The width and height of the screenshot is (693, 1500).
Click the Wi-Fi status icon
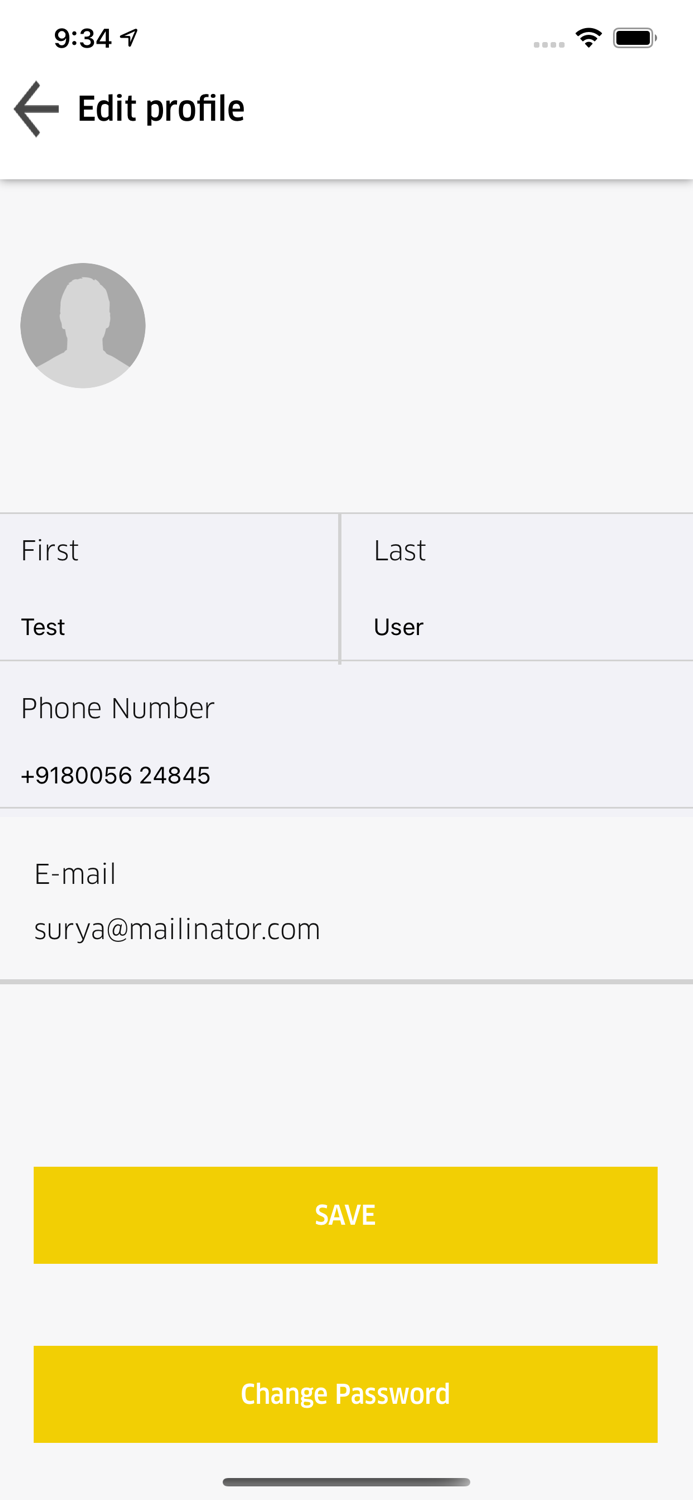[x=588, y=39]
